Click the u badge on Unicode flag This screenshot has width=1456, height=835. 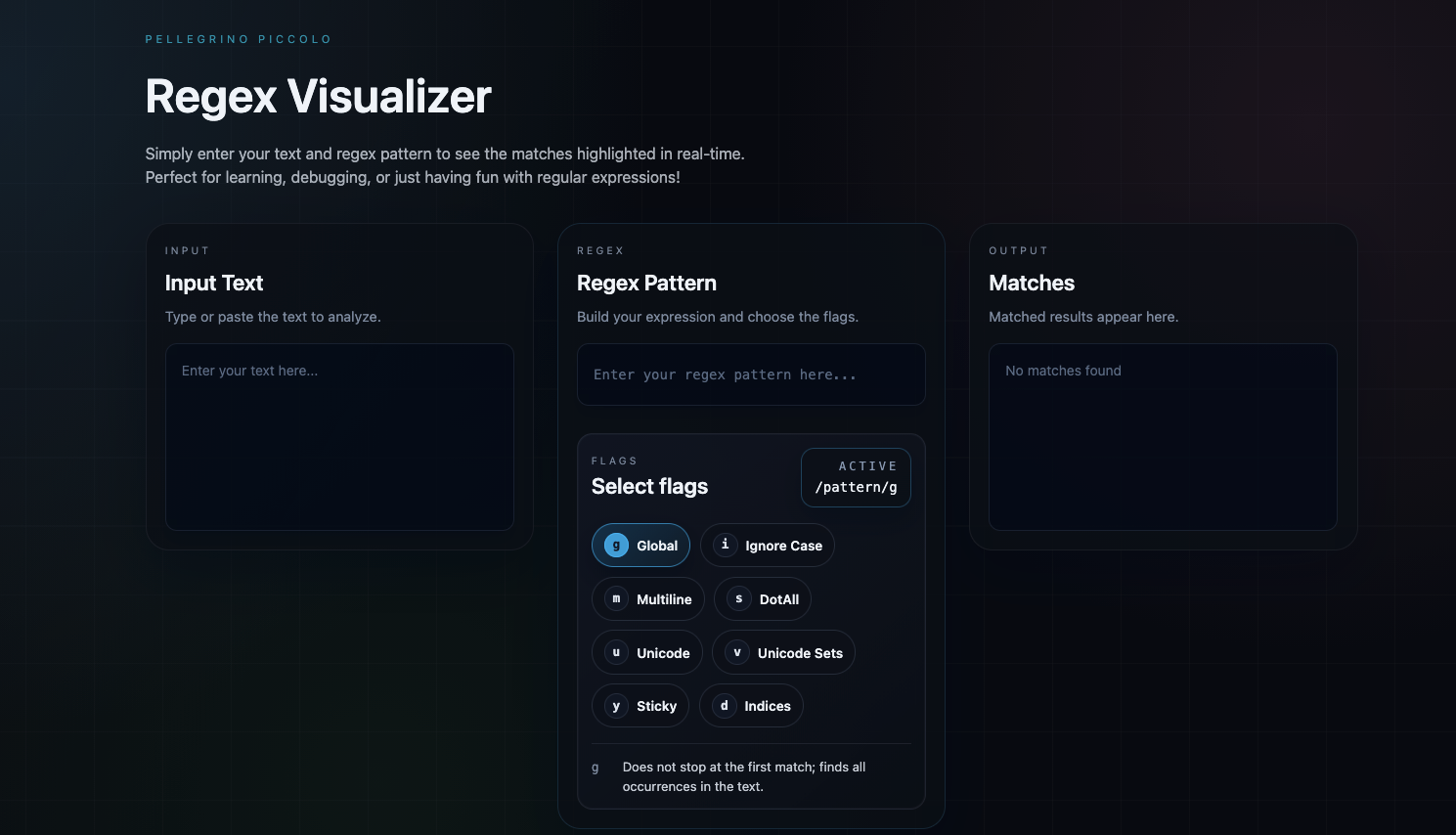tap(615, 652)
